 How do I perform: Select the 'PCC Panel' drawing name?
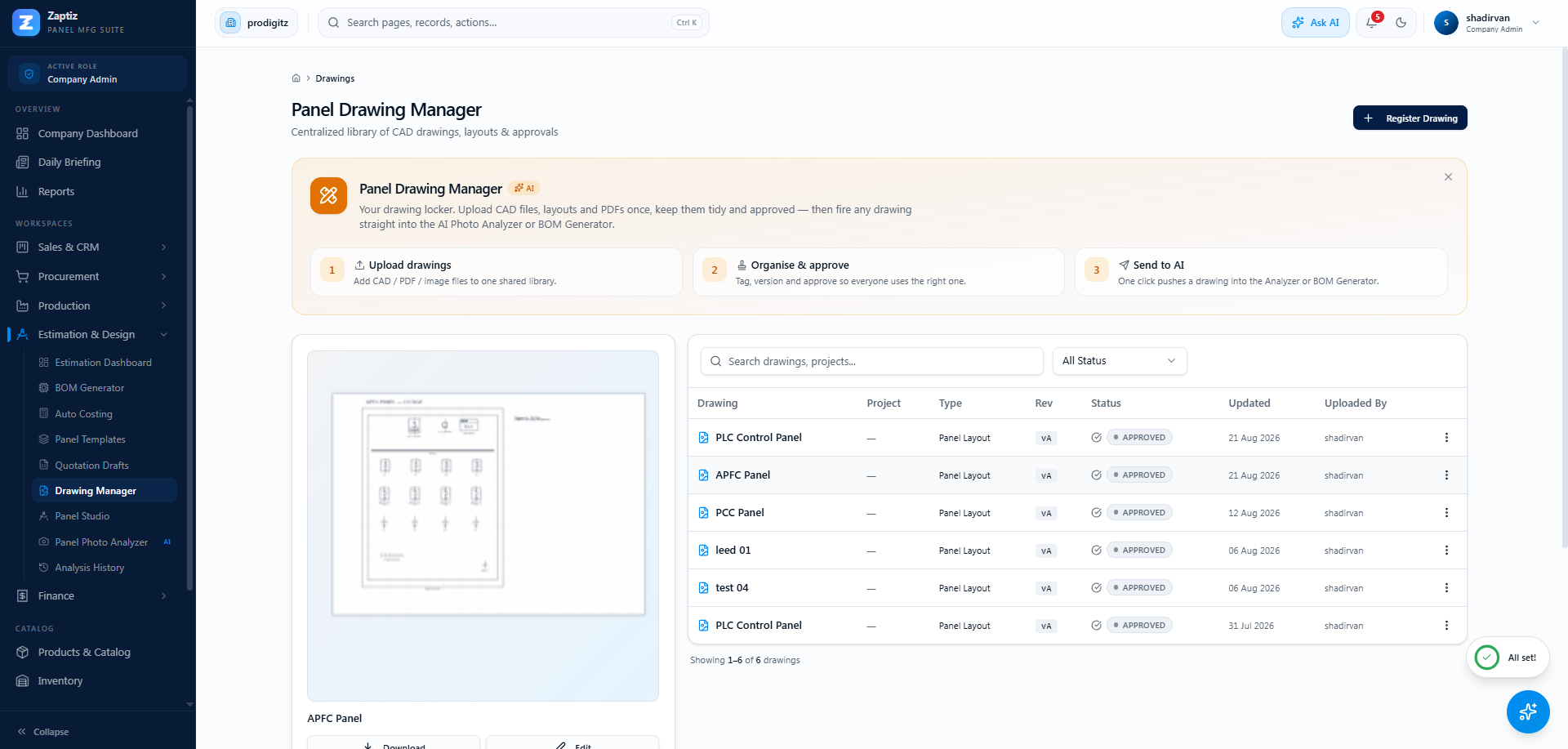tap(740, 513)
